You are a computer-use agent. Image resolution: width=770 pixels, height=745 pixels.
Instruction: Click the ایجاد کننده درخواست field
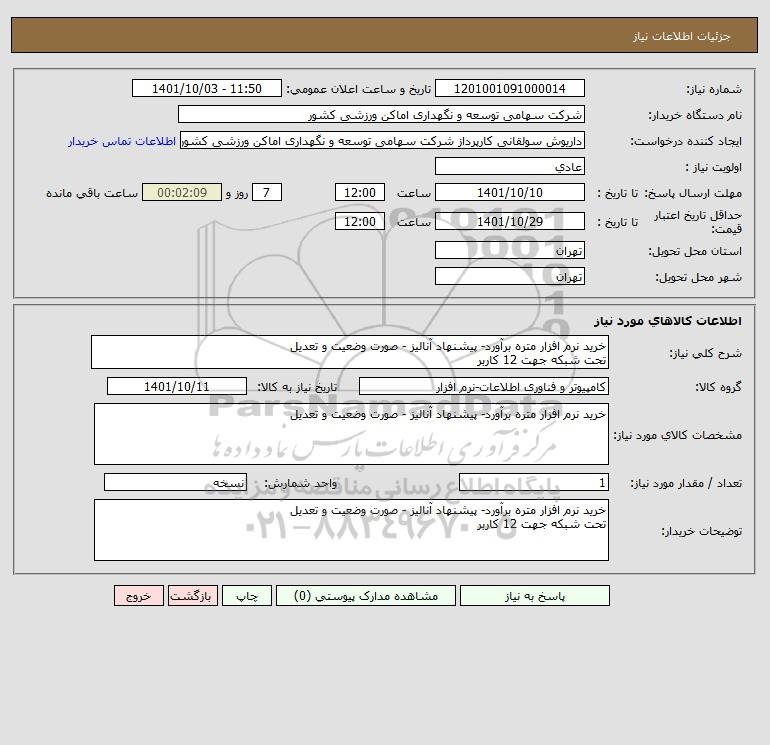coord(383,141)
